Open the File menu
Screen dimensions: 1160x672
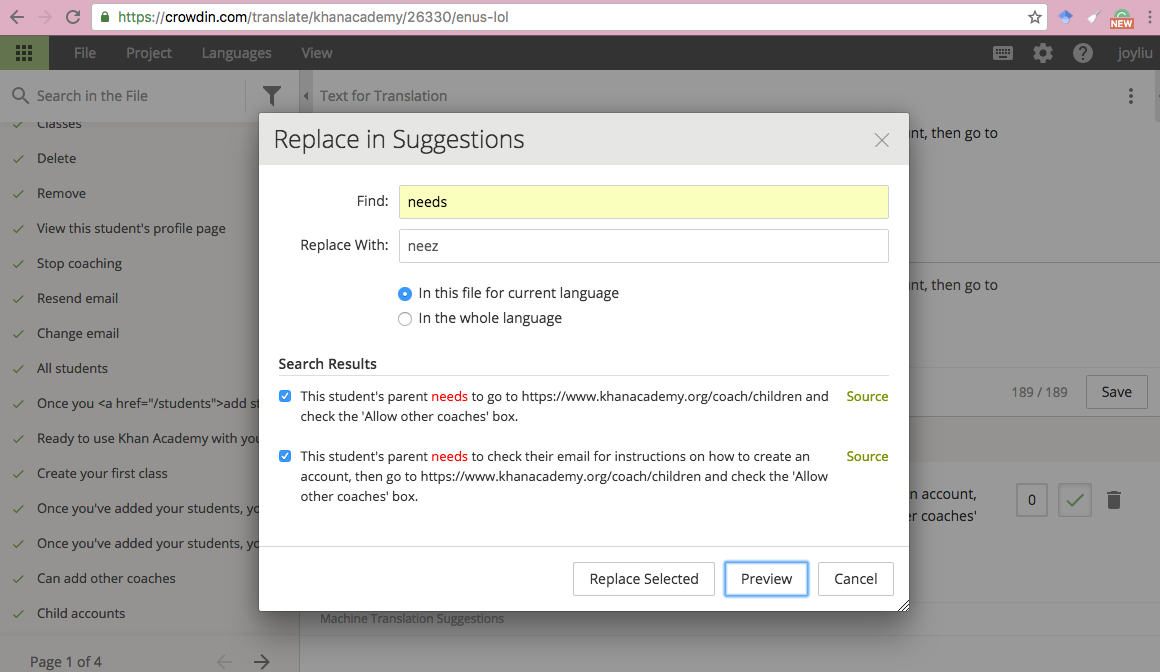(85, 53)
